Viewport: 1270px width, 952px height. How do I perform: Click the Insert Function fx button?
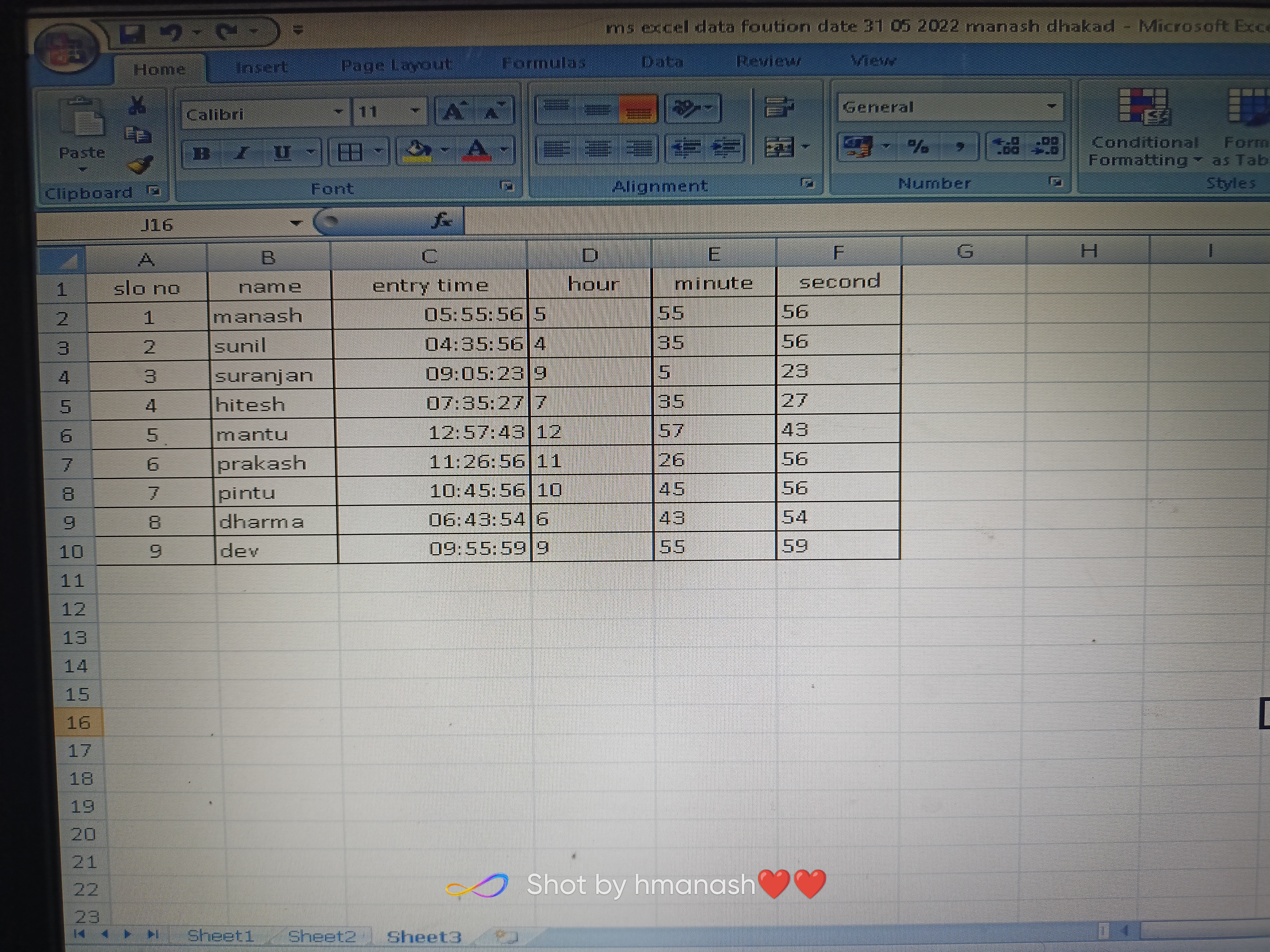[442, 220]
